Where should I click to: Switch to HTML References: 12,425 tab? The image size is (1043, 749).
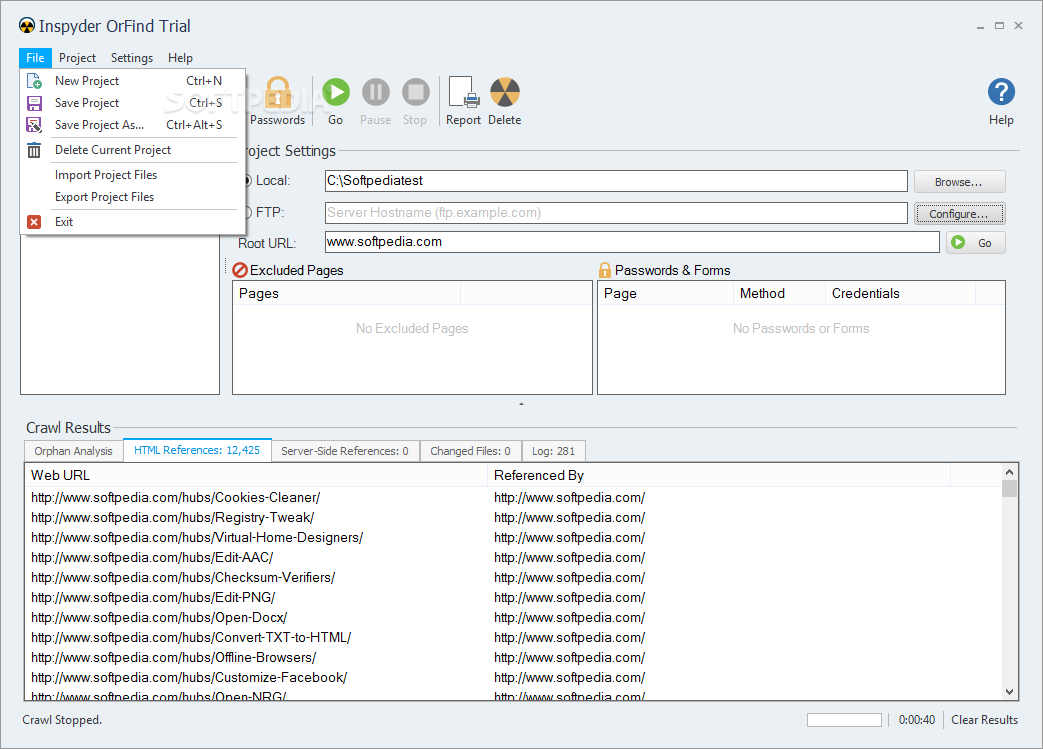click(x=197, y=450)
